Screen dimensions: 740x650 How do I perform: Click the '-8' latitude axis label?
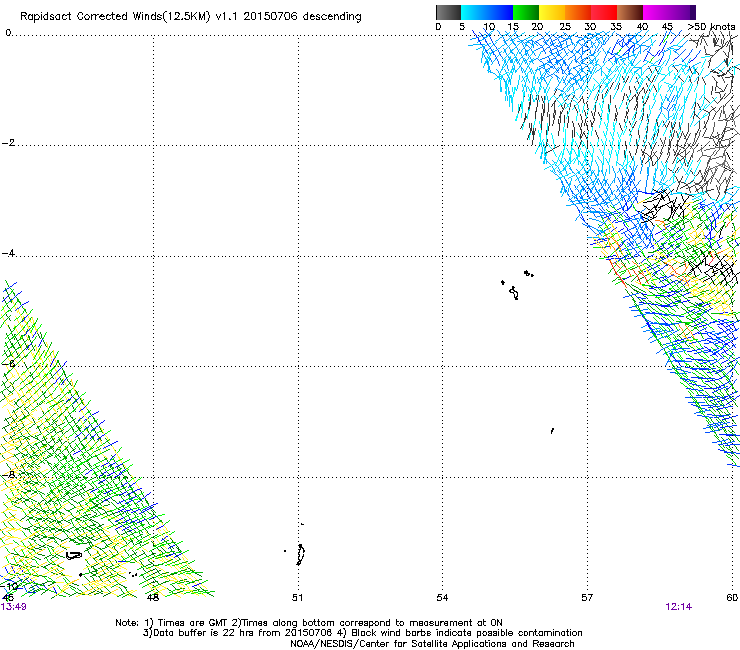(8, 475)
